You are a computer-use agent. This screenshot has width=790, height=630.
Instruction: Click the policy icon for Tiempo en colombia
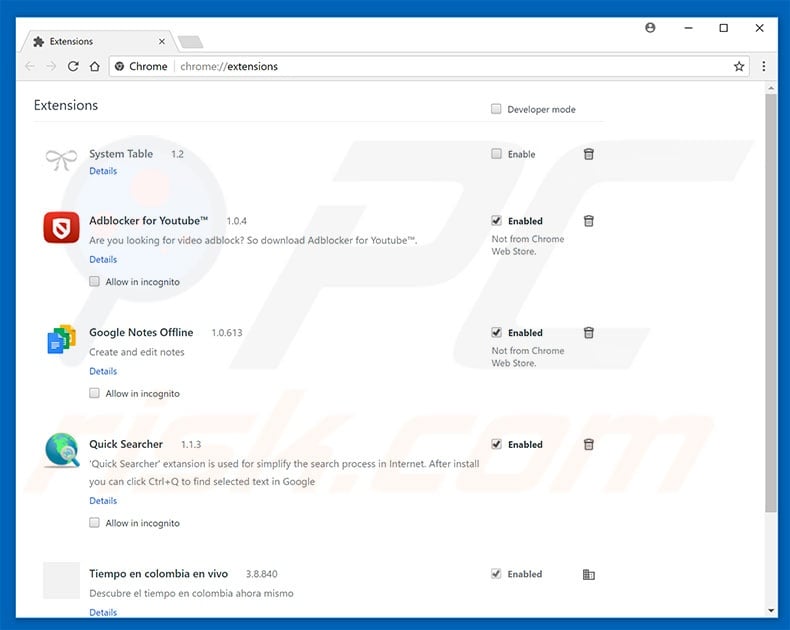click(589, 574)
